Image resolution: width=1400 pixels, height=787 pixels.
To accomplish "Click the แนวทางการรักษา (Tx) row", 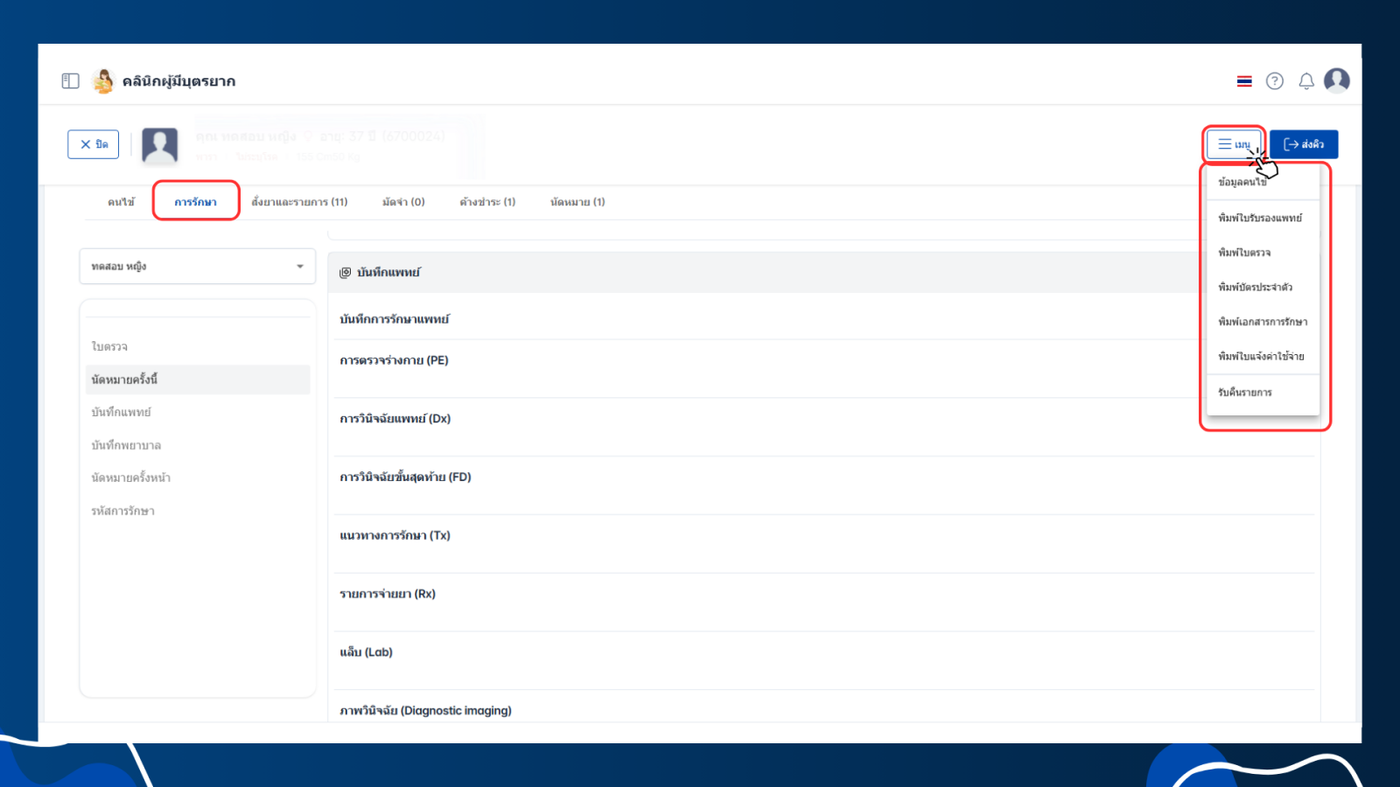I will (824, 545).
